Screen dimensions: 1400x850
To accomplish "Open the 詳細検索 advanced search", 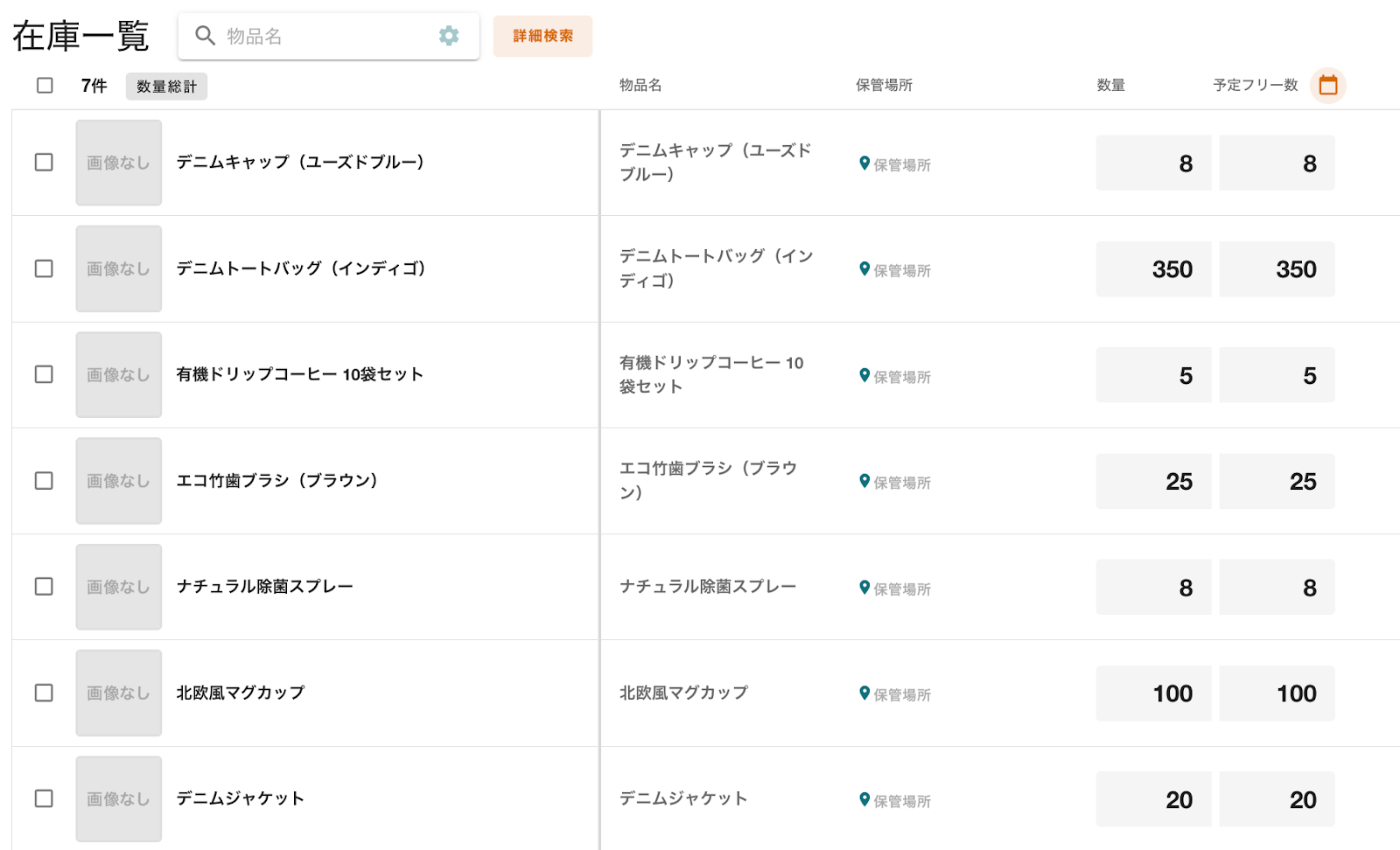I will click(542, 36).
